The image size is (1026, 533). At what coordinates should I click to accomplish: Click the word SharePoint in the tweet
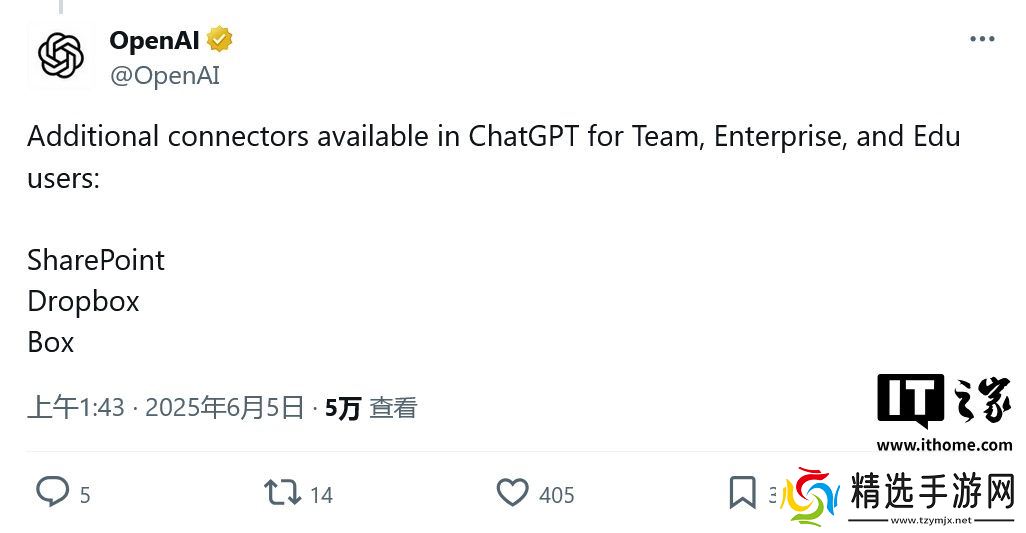96,260
